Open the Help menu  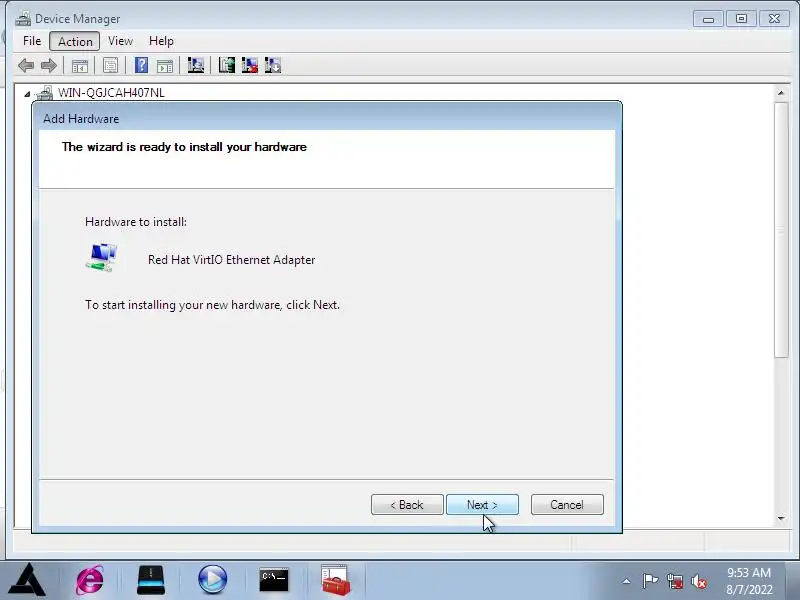tap(161, 41)
